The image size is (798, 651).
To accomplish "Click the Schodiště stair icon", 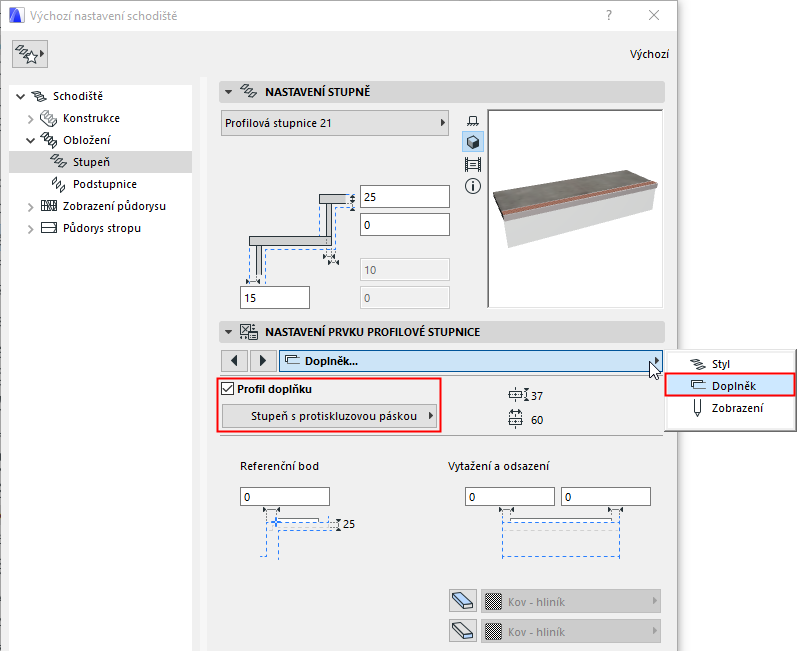I will tap(39, 96).
